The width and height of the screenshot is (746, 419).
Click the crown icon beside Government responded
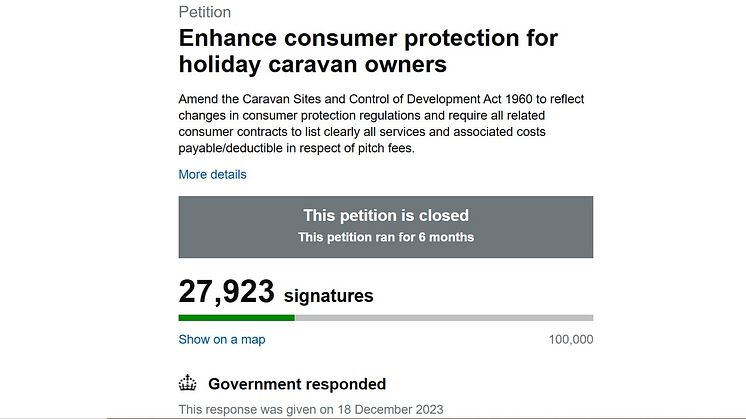click(187, 384)
